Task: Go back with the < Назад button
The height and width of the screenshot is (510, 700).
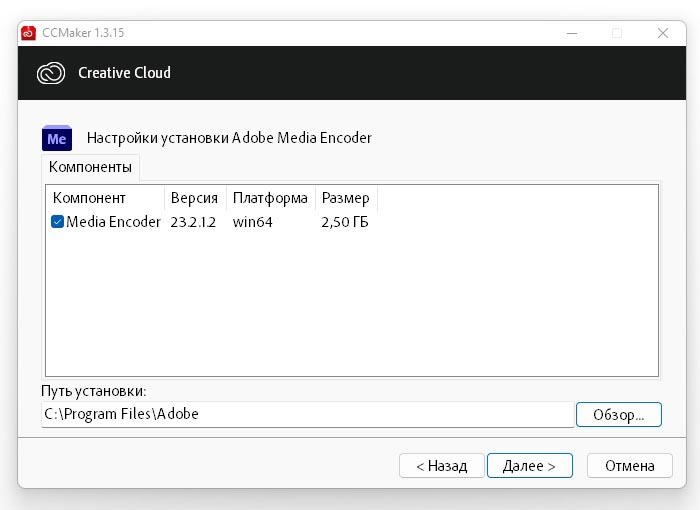Action: (x=442, y=466)
